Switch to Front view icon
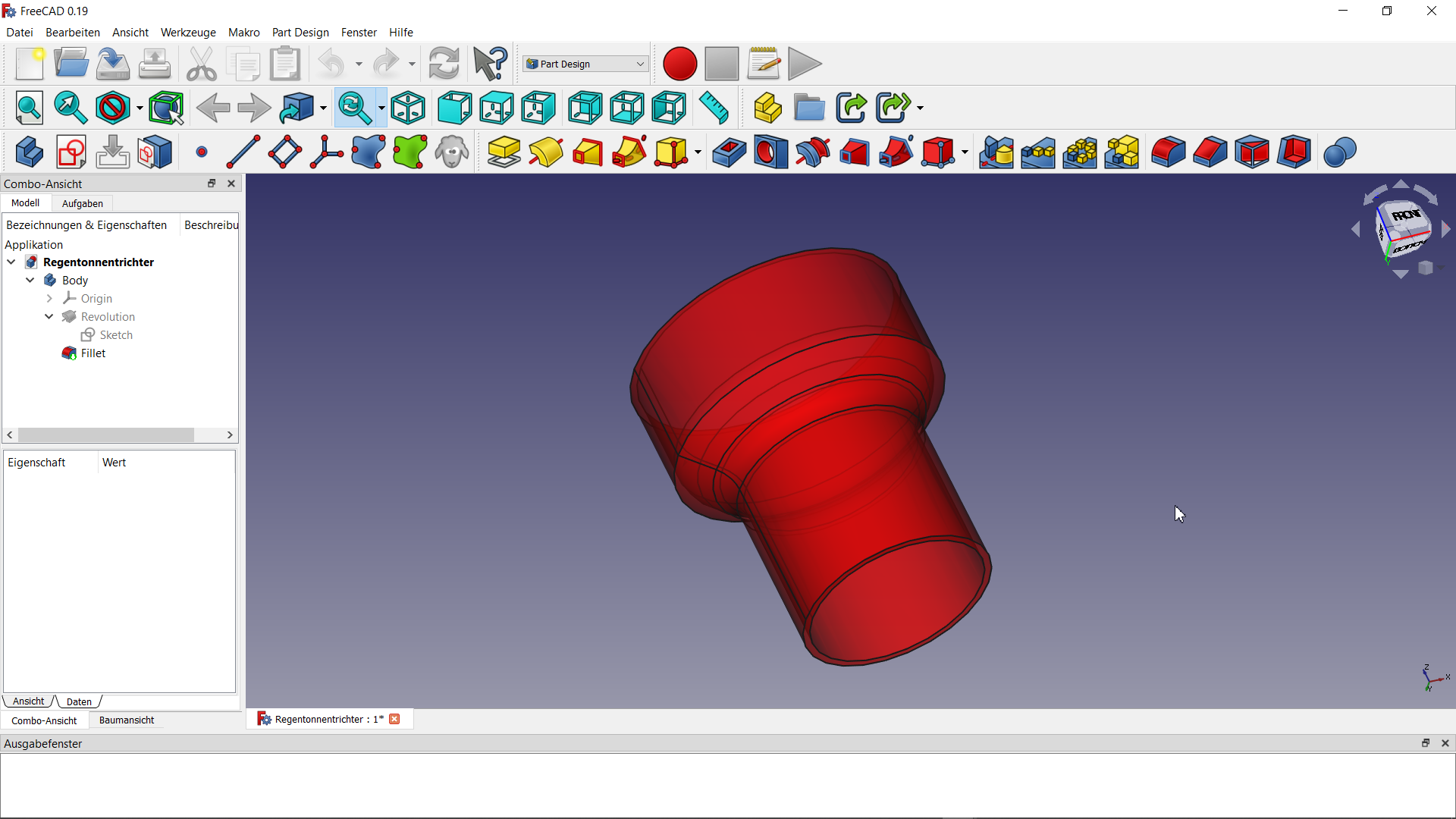Screen dimensions: 1456x819 (x=454, y=108)
